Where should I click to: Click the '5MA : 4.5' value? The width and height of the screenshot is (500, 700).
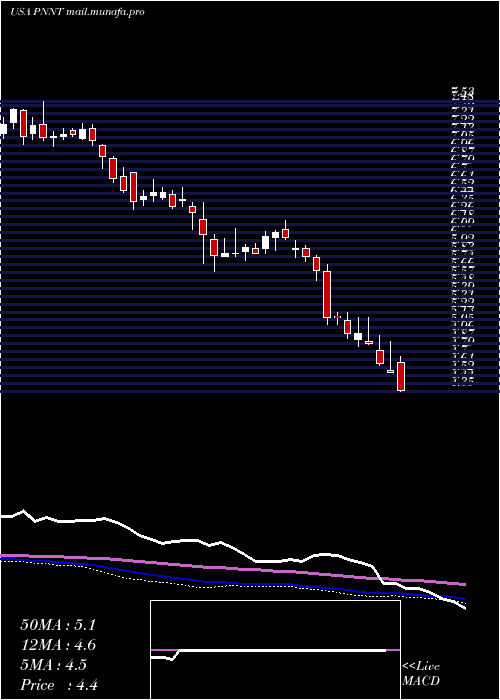coord(54,665)
